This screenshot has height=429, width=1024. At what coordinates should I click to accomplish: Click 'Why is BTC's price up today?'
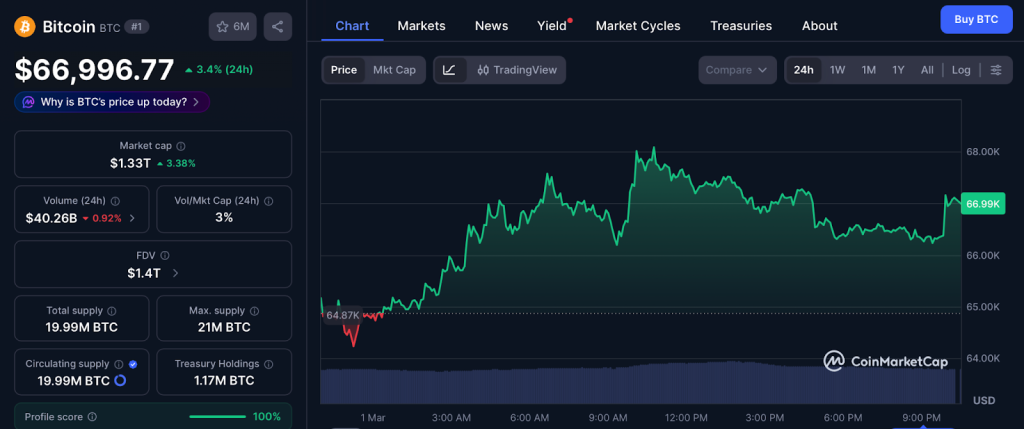tap(112, 102)
